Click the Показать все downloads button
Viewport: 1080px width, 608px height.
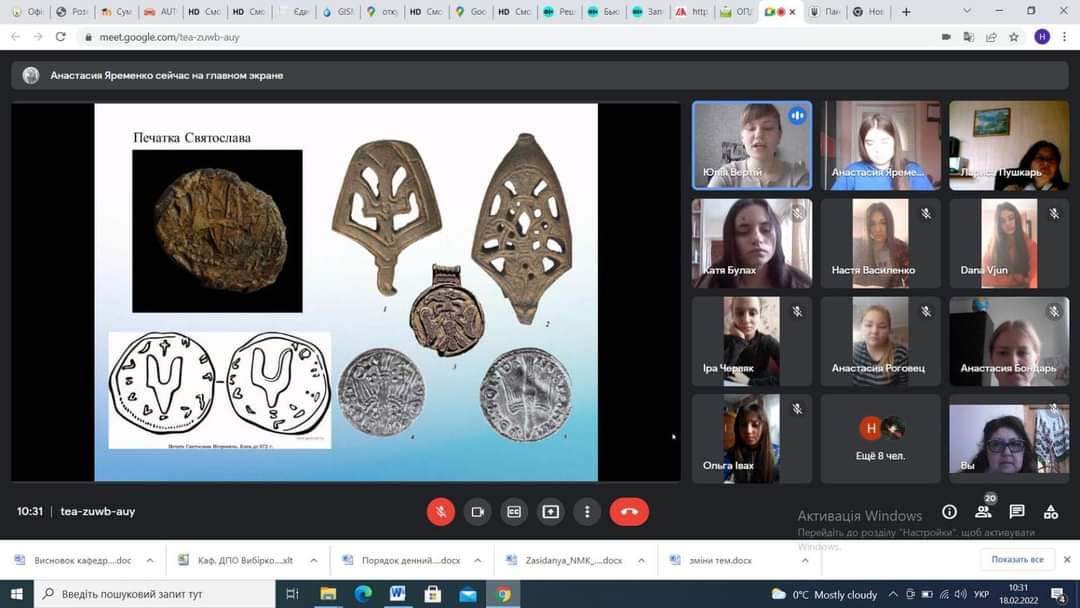(x=1017, y=560)
